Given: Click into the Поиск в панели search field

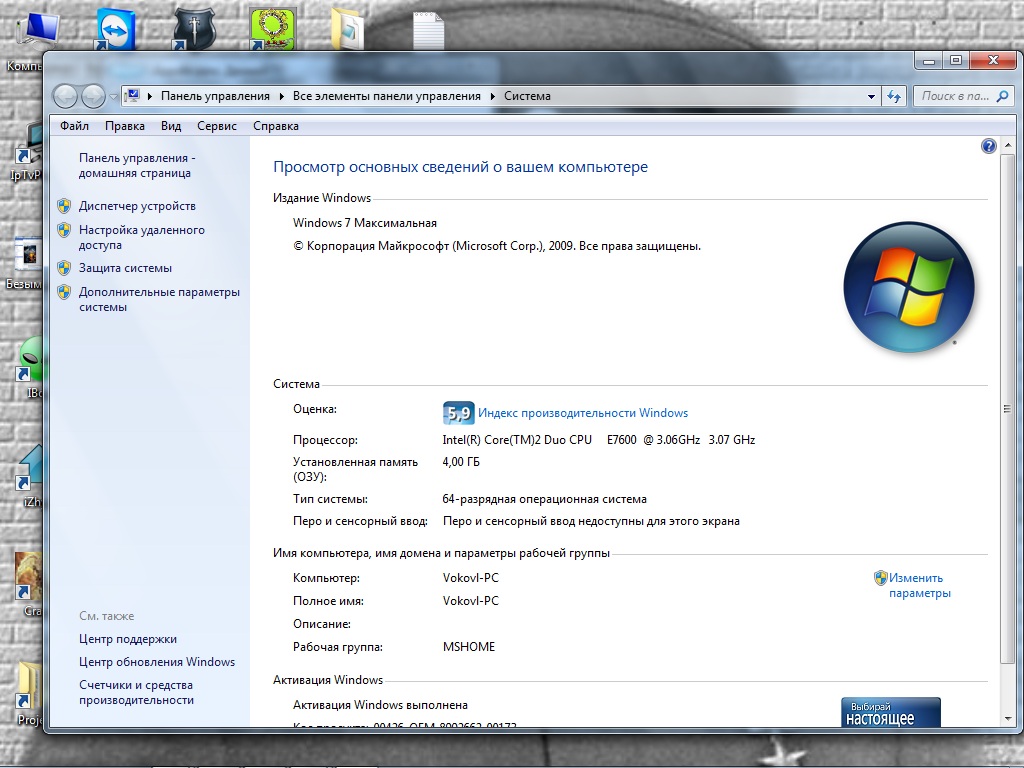Looking at the screenshot, I should (x=954, y=97).
